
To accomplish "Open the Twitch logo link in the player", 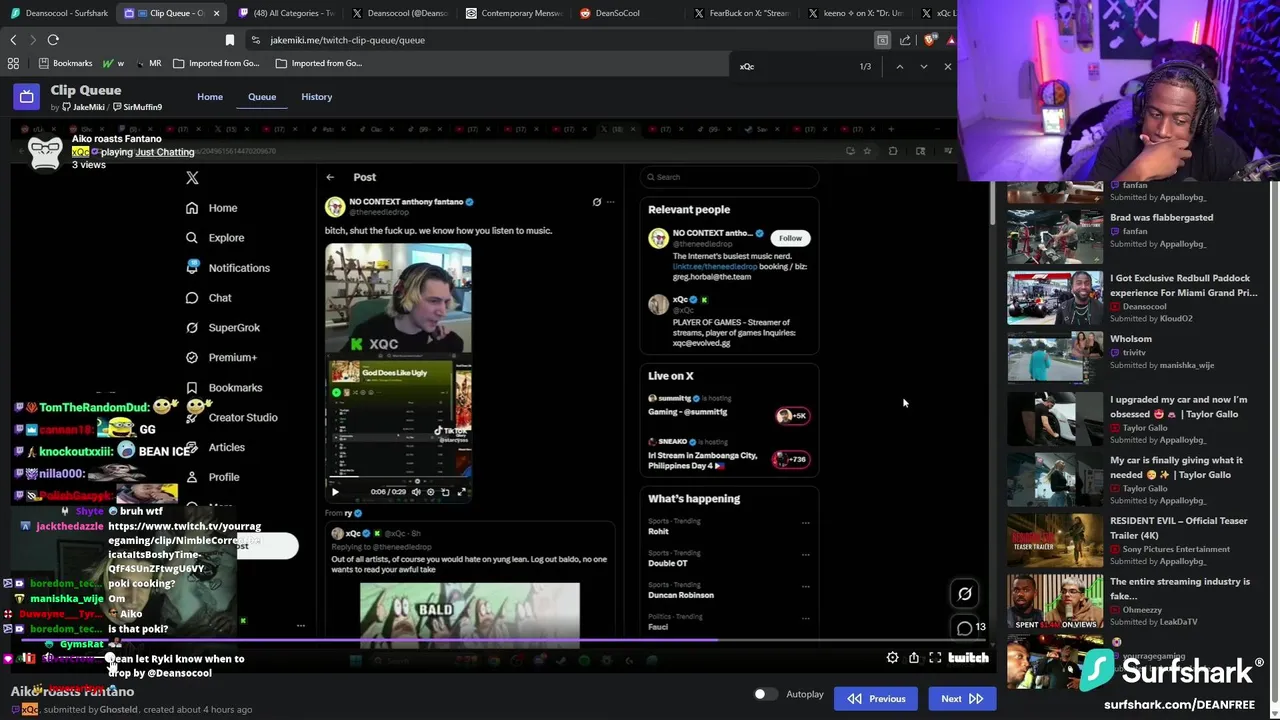I will tap(968, 657).
